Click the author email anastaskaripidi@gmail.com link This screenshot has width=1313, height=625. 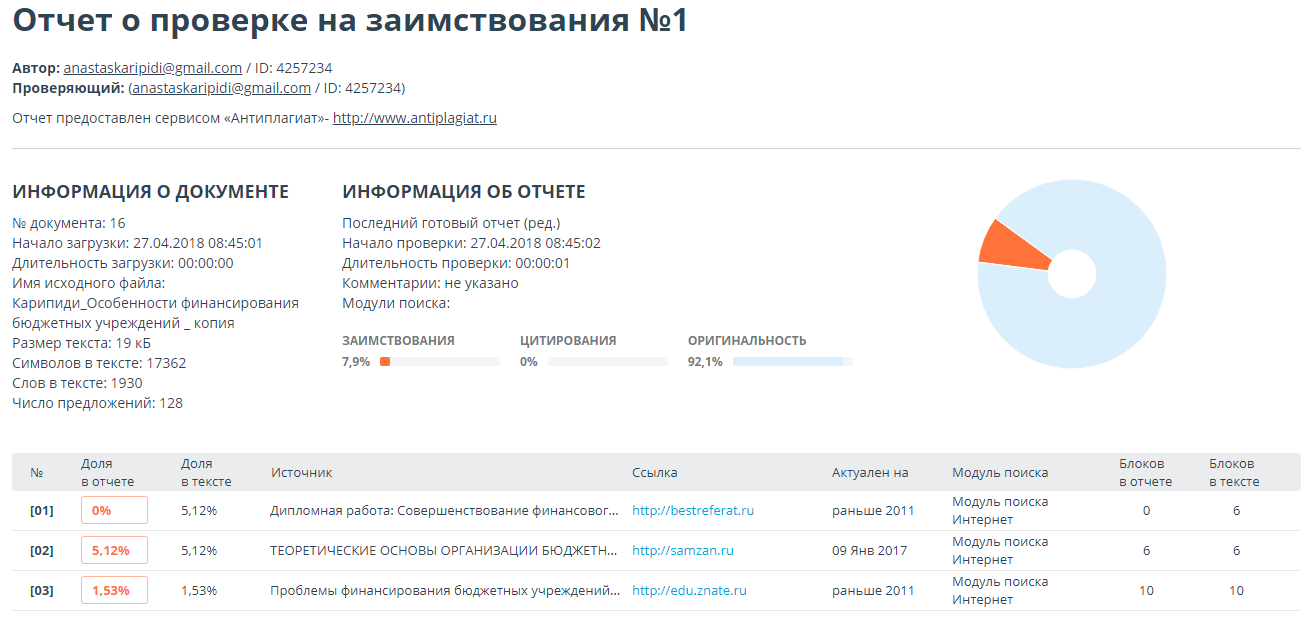point(152,68)
